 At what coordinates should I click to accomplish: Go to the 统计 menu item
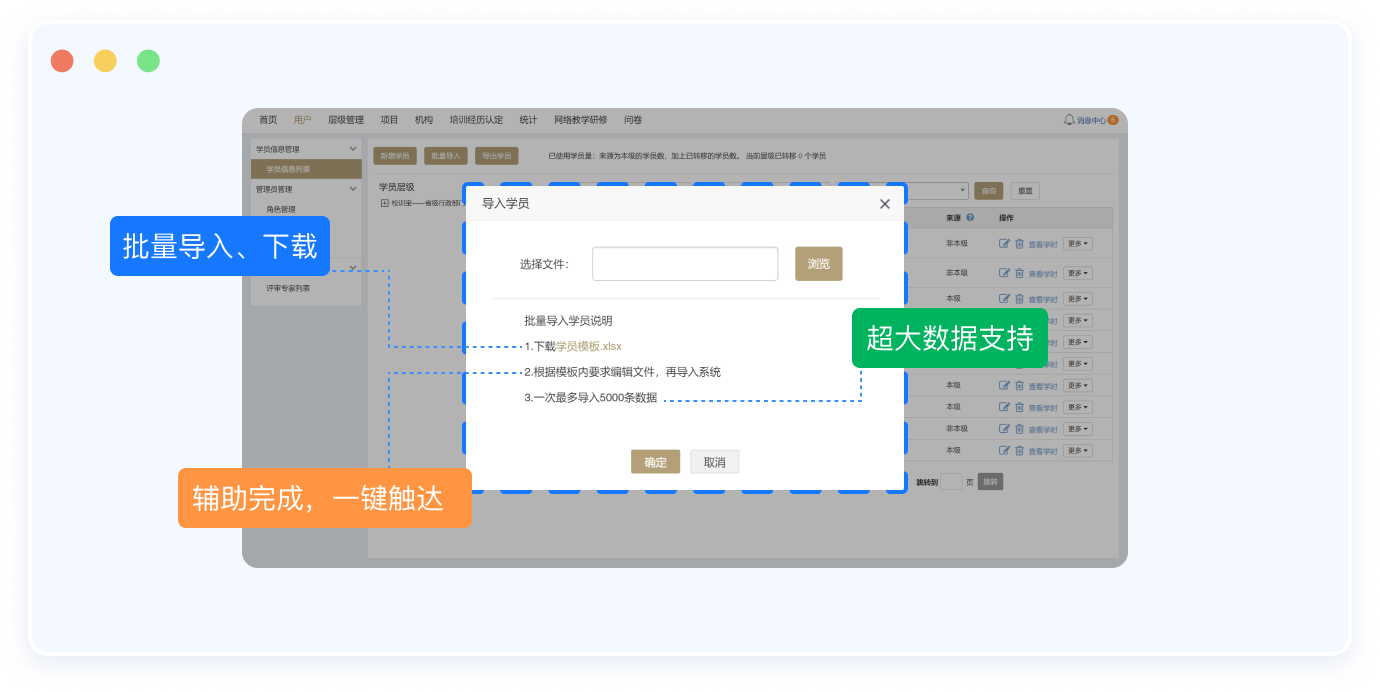click(528, 120)
